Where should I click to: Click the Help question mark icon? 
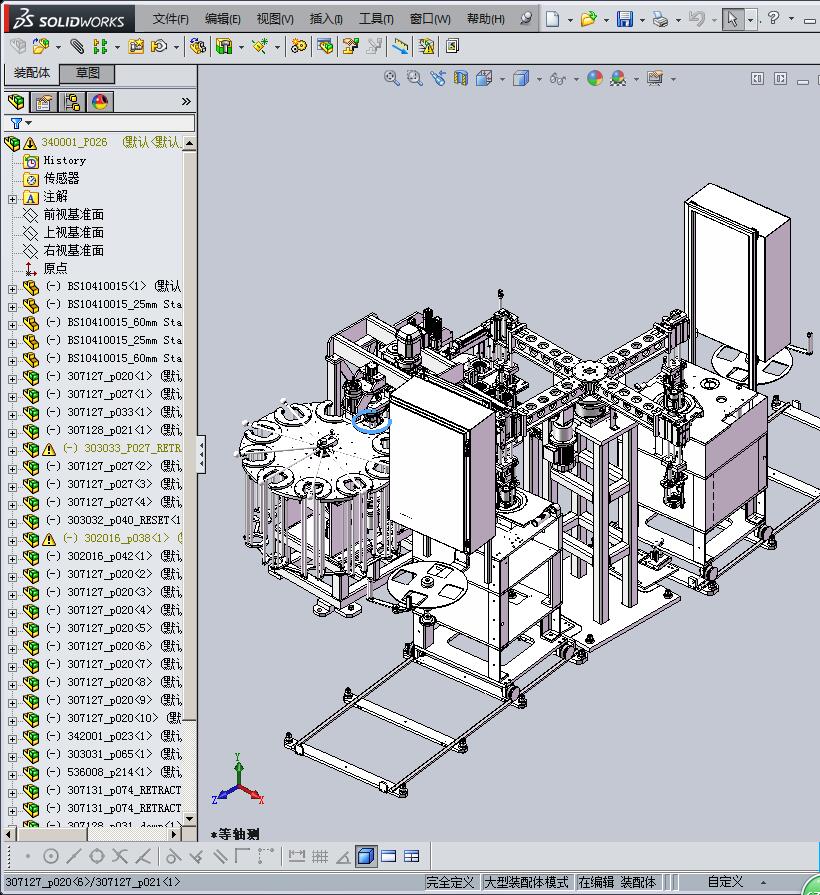click(773, 18)
